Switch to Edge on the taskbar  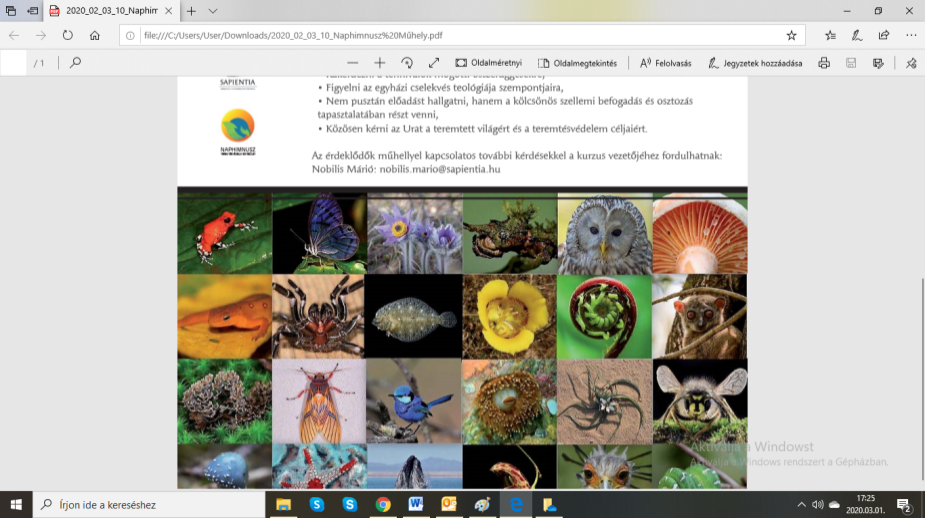coord(516,504)
